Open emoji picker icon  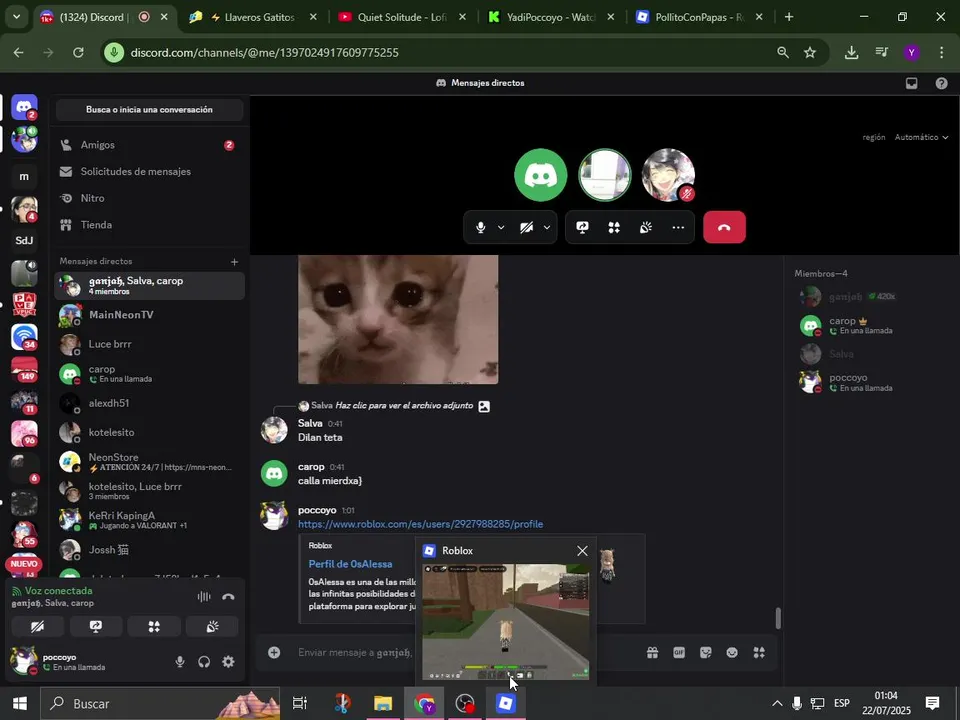[x=732, y=653]
